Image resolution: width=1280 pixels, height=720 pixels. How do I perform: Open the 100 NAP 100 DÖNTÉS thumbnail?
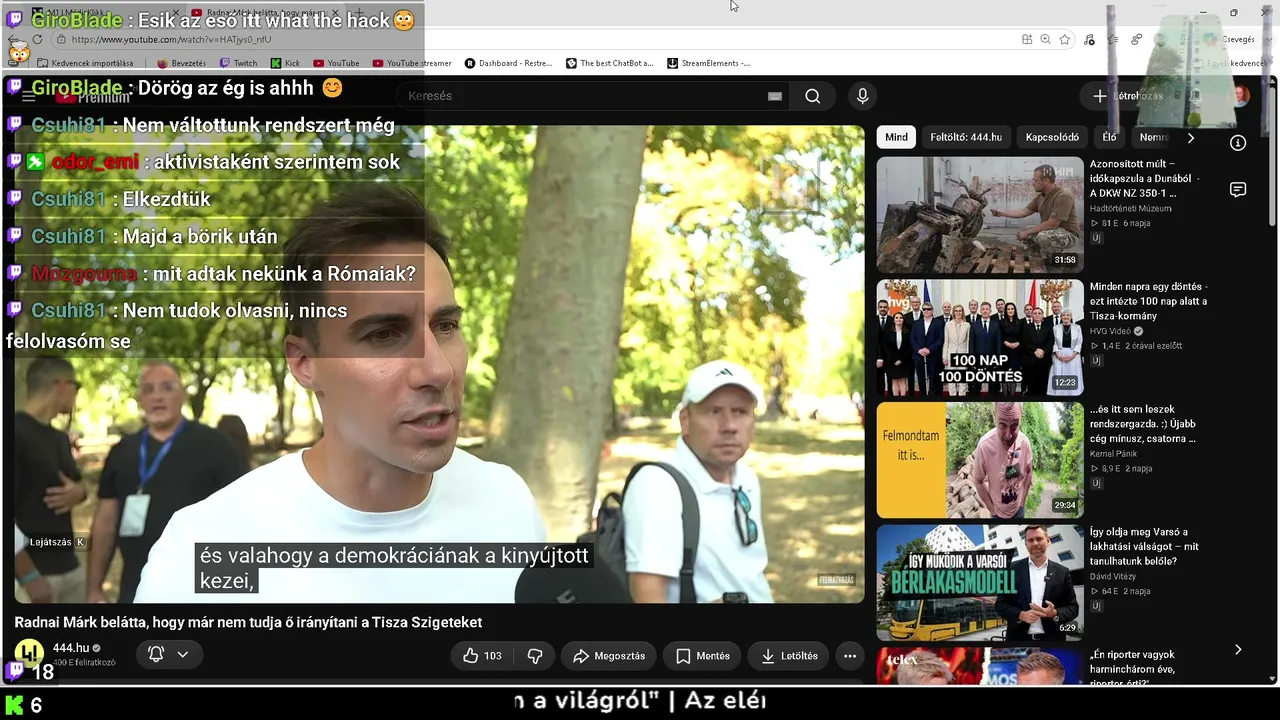click(x=980, y=337)
